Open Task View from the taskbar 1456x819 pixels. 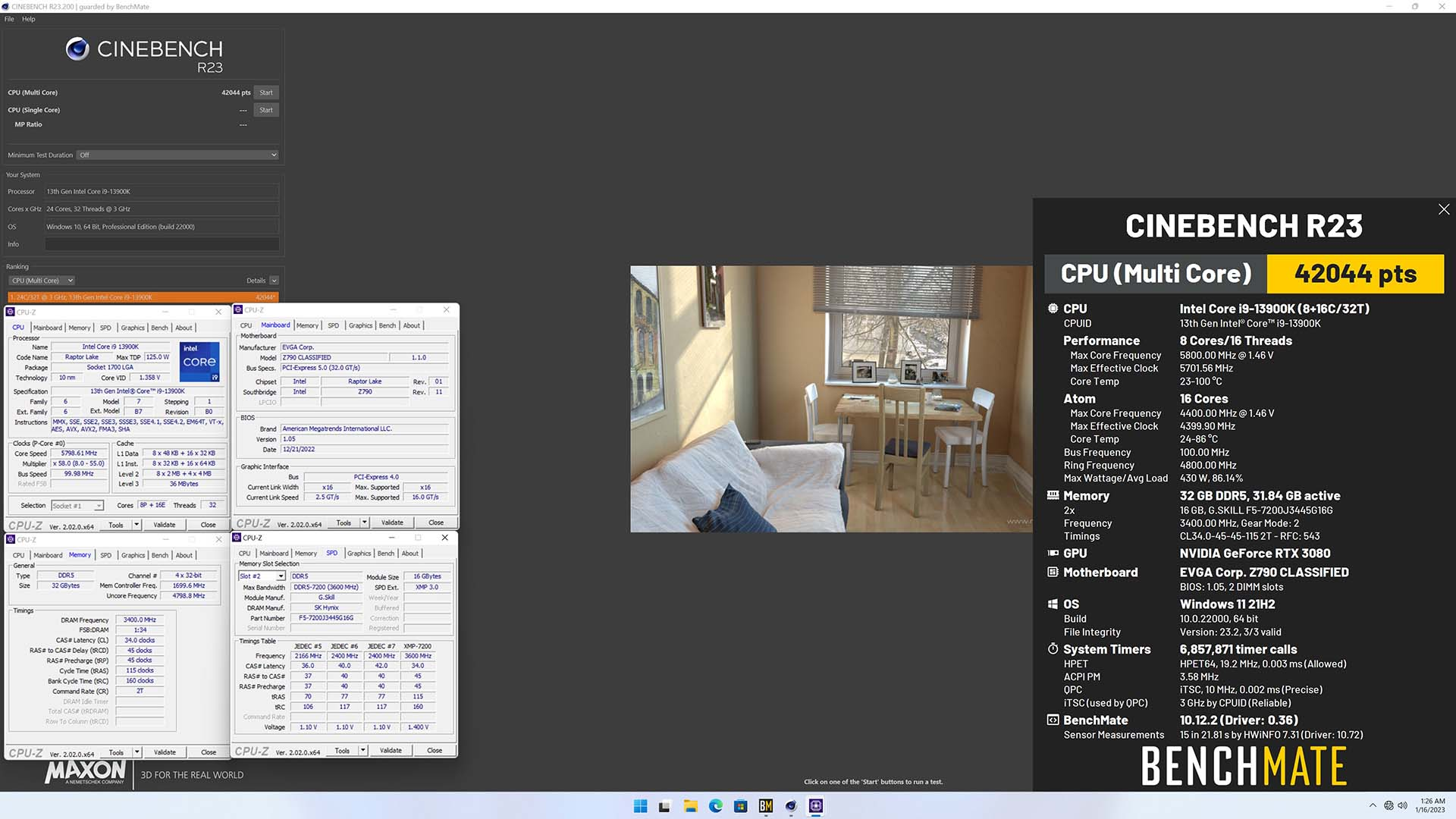665,806
